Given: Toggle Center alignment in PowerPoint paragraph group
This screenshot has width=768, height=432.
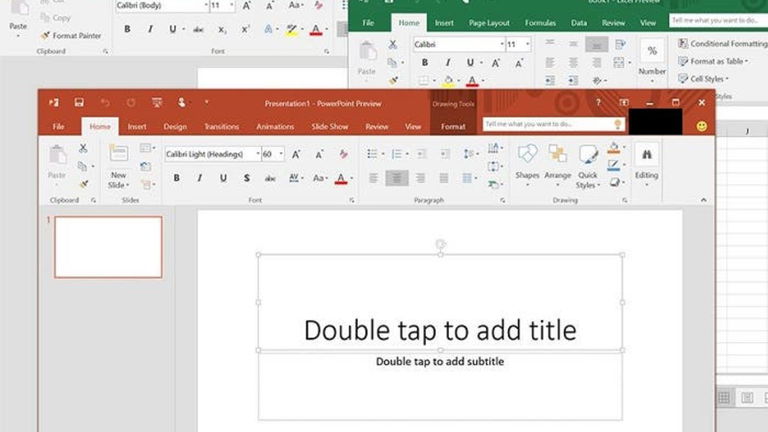Looking at the screenshot, I should pyautogui.click(x=397, y=178).
